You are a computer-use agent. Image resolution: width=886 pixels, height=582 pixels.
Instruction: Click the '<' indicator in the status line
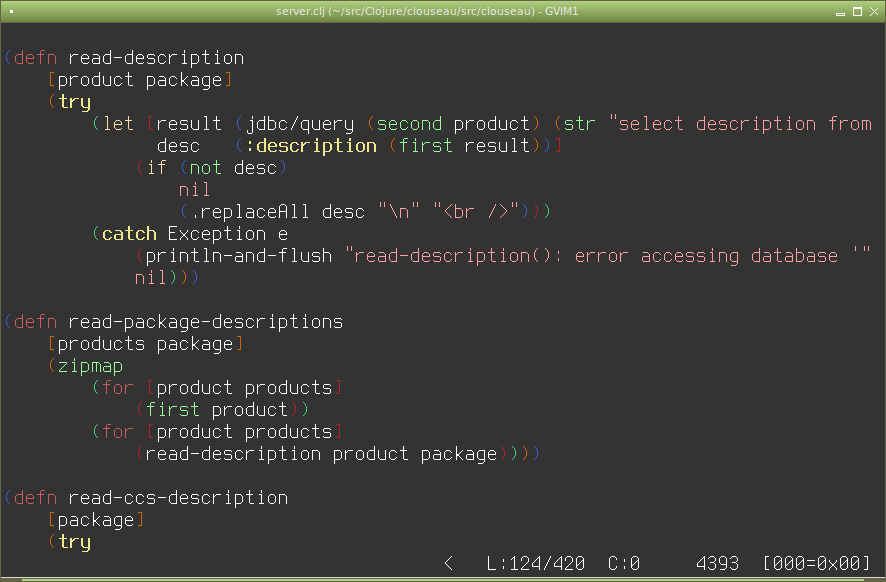click(x=449, y=563)
